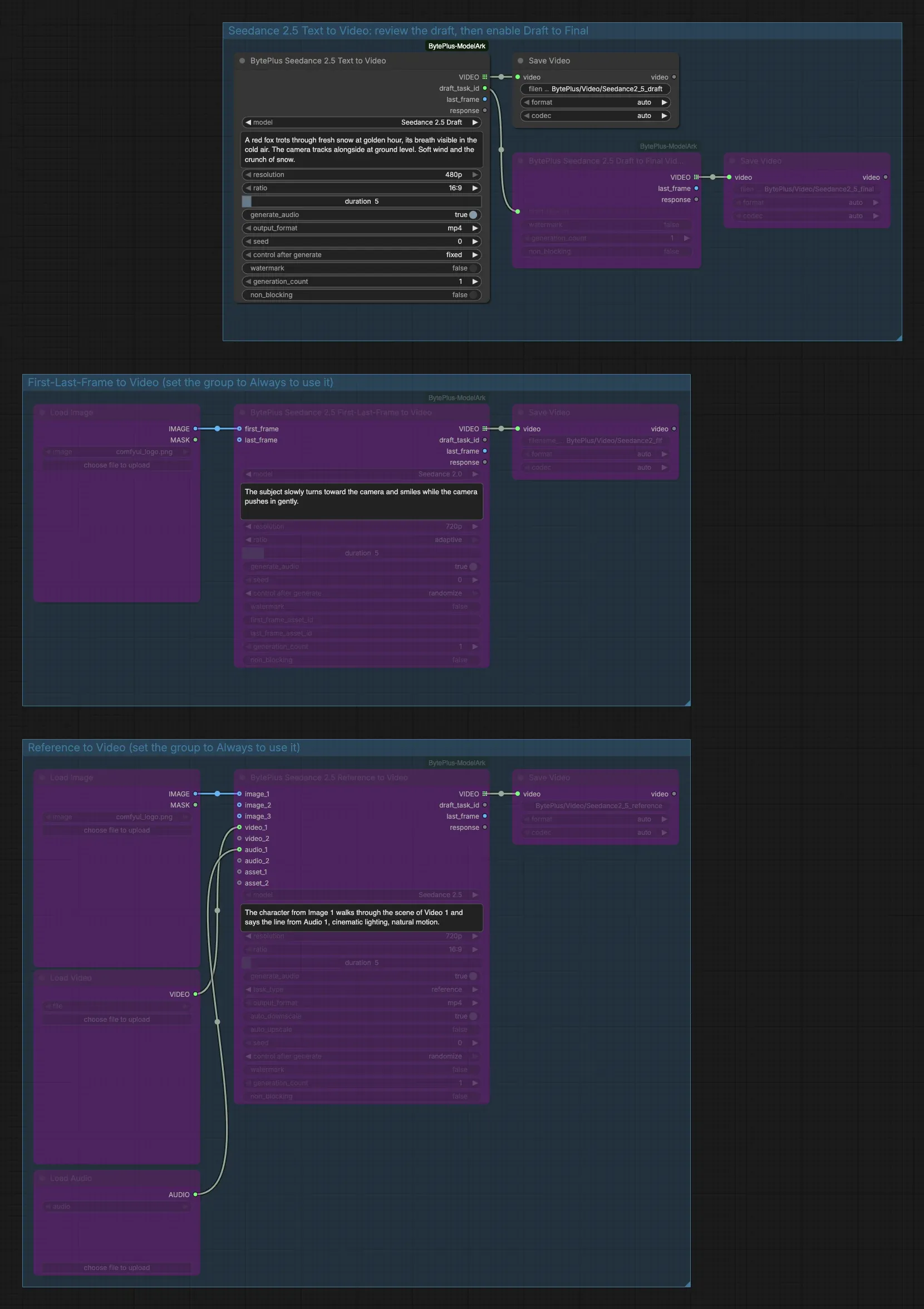
Task: Select the 'Reference to Video' group title
Action: (x=164, y=747)
